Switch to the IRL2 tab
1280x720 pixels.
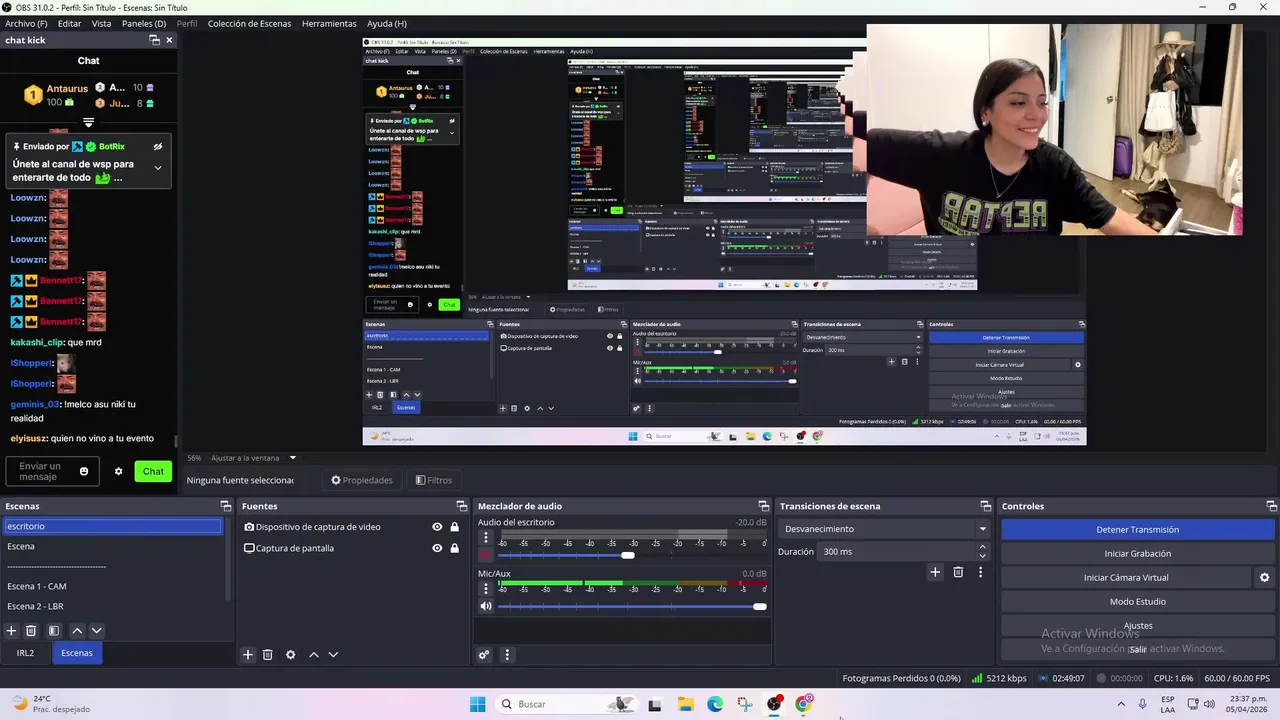click(x=25, y=653)
